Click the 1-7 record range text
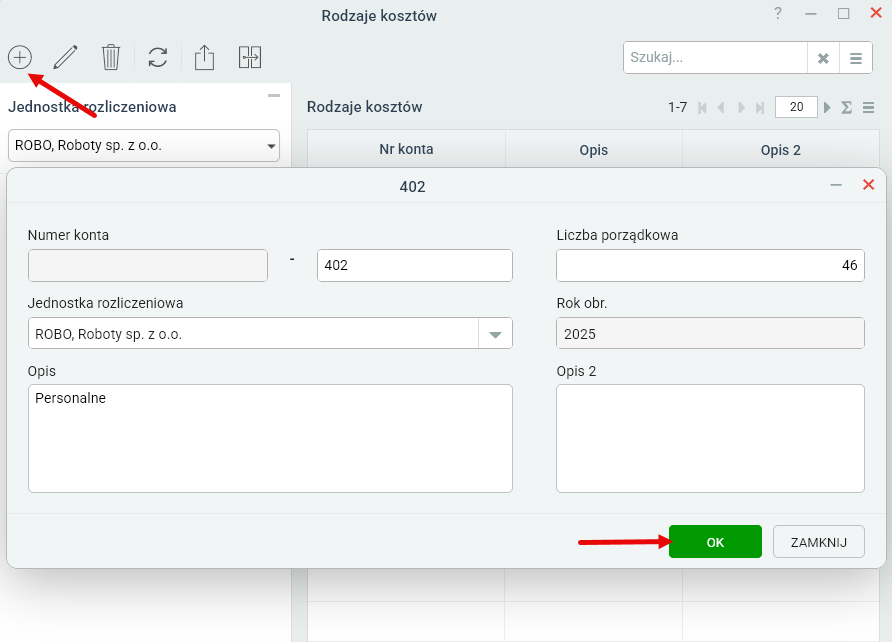The image size is (892, 642). pyautogui.click(x=678, y=107)
